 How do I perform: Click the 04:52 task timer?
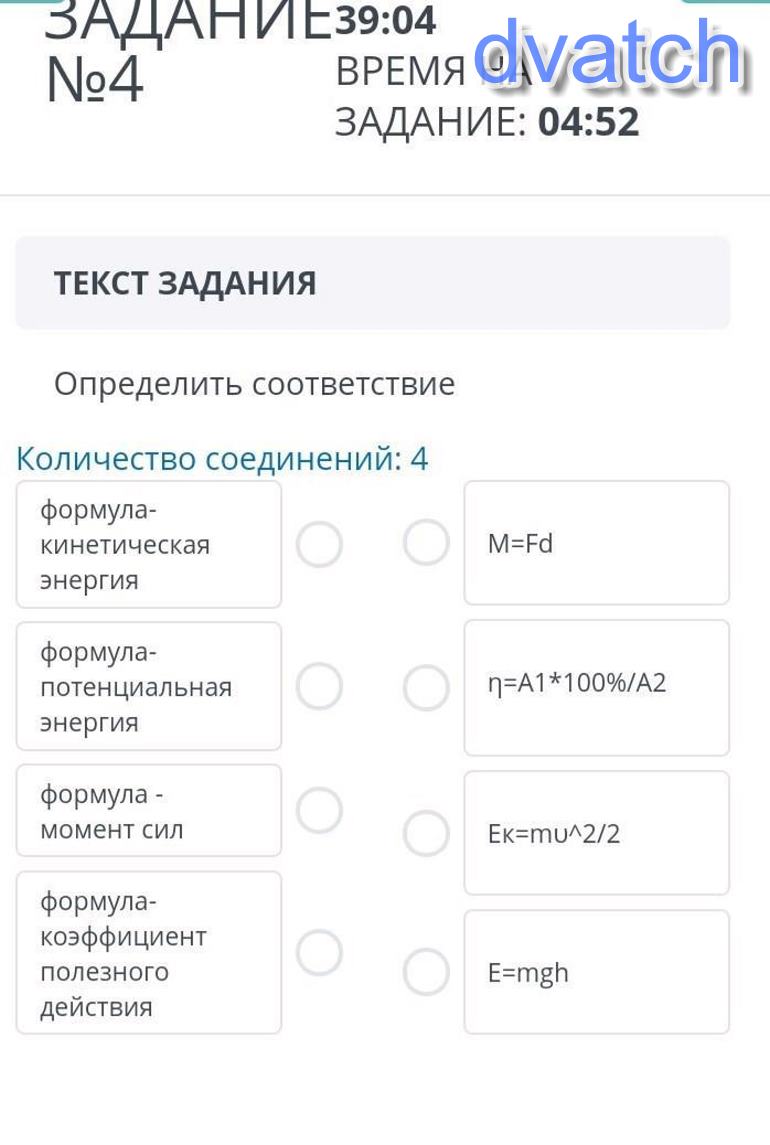(588, 122)
